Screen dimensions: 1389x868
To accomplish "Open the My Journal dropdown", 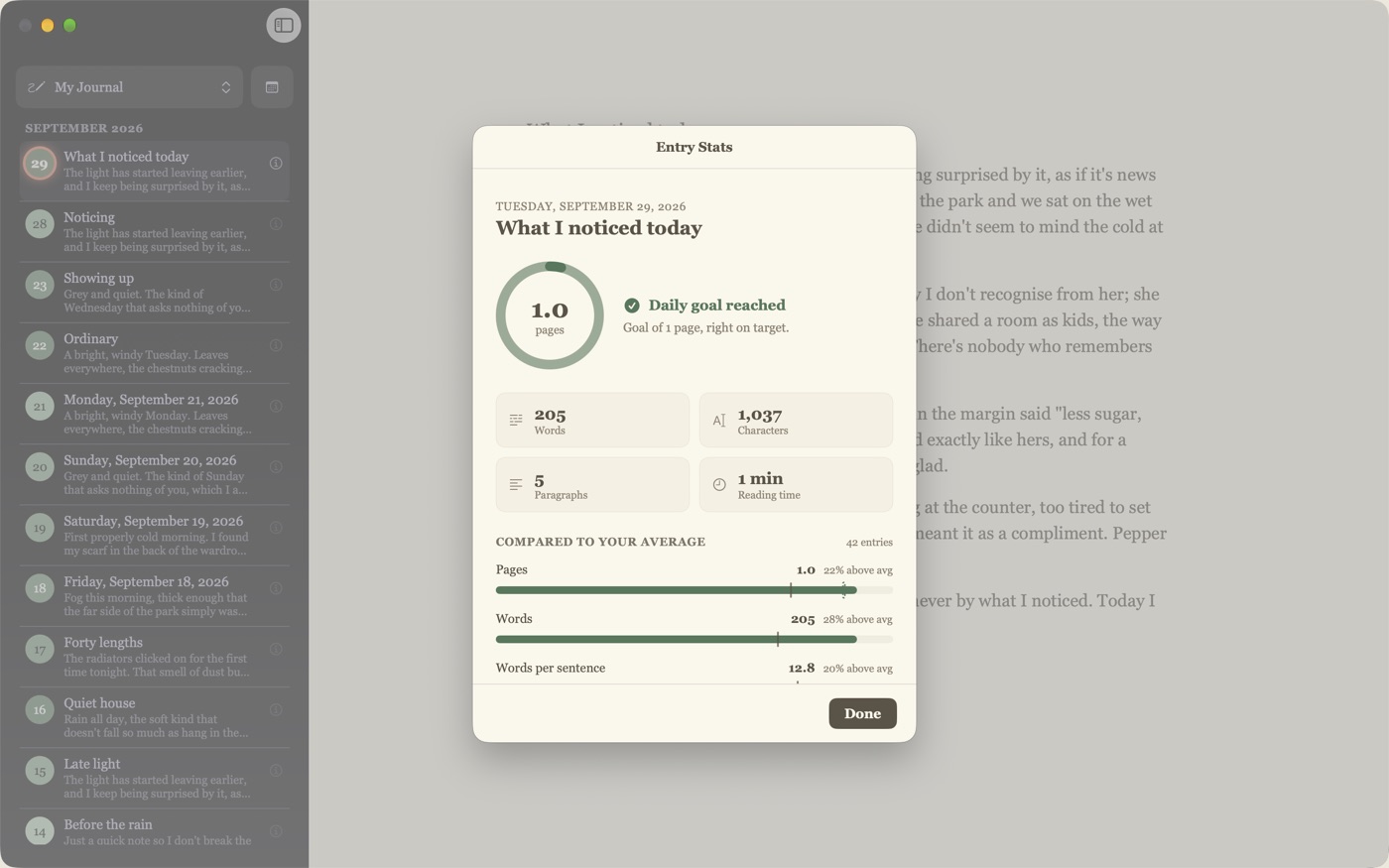I will (x=129, y=87).
